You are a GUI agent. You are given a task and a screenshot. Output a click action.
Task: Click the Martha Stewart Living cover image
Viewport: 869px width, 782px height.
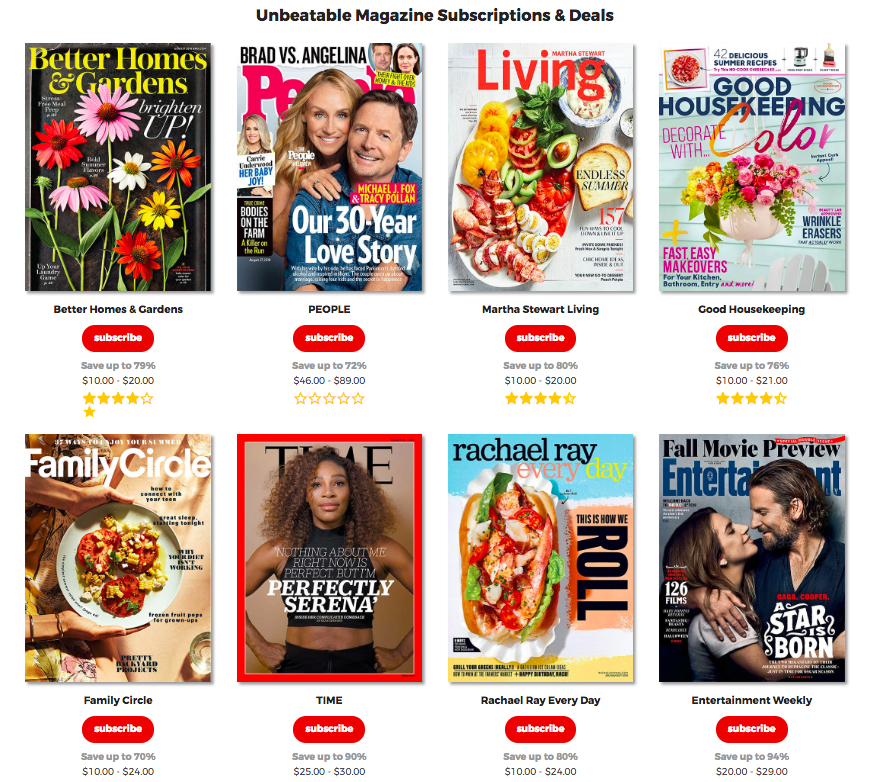click(540, 167)
